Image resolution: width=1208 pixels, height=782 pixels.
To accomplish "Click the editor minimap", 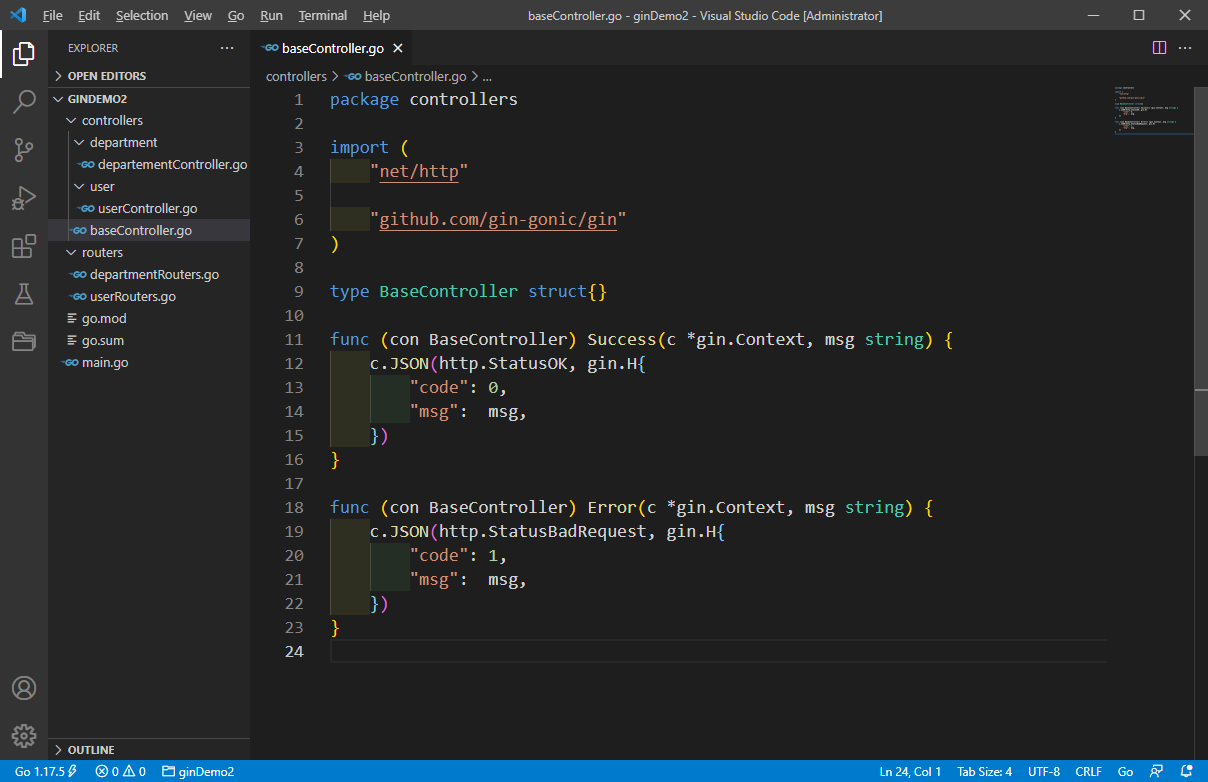I will pyautogui.click(x=1150, y=110).
